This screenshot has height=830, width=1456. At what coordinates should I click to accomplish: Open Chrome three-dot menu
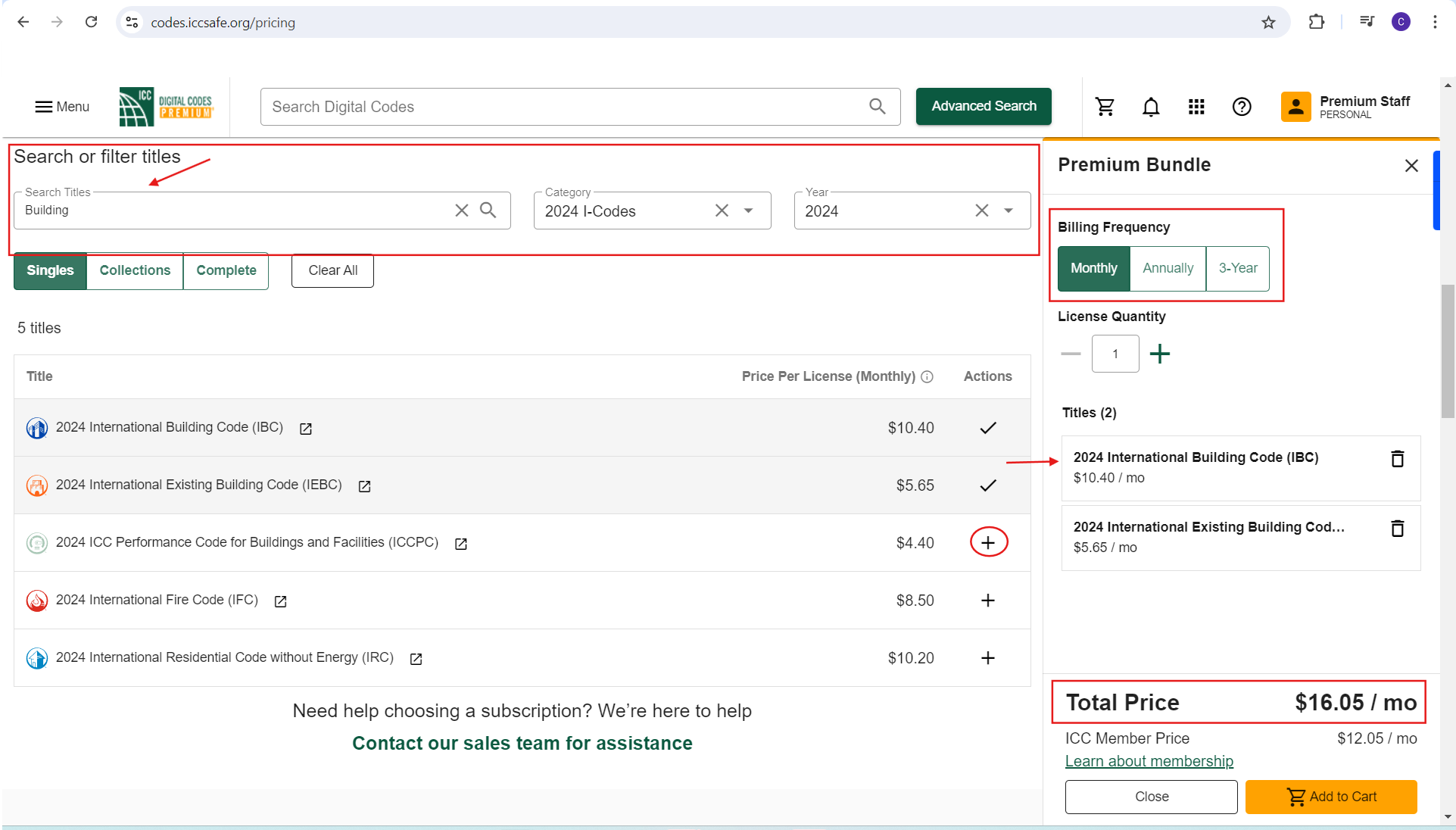[1435, 22]
